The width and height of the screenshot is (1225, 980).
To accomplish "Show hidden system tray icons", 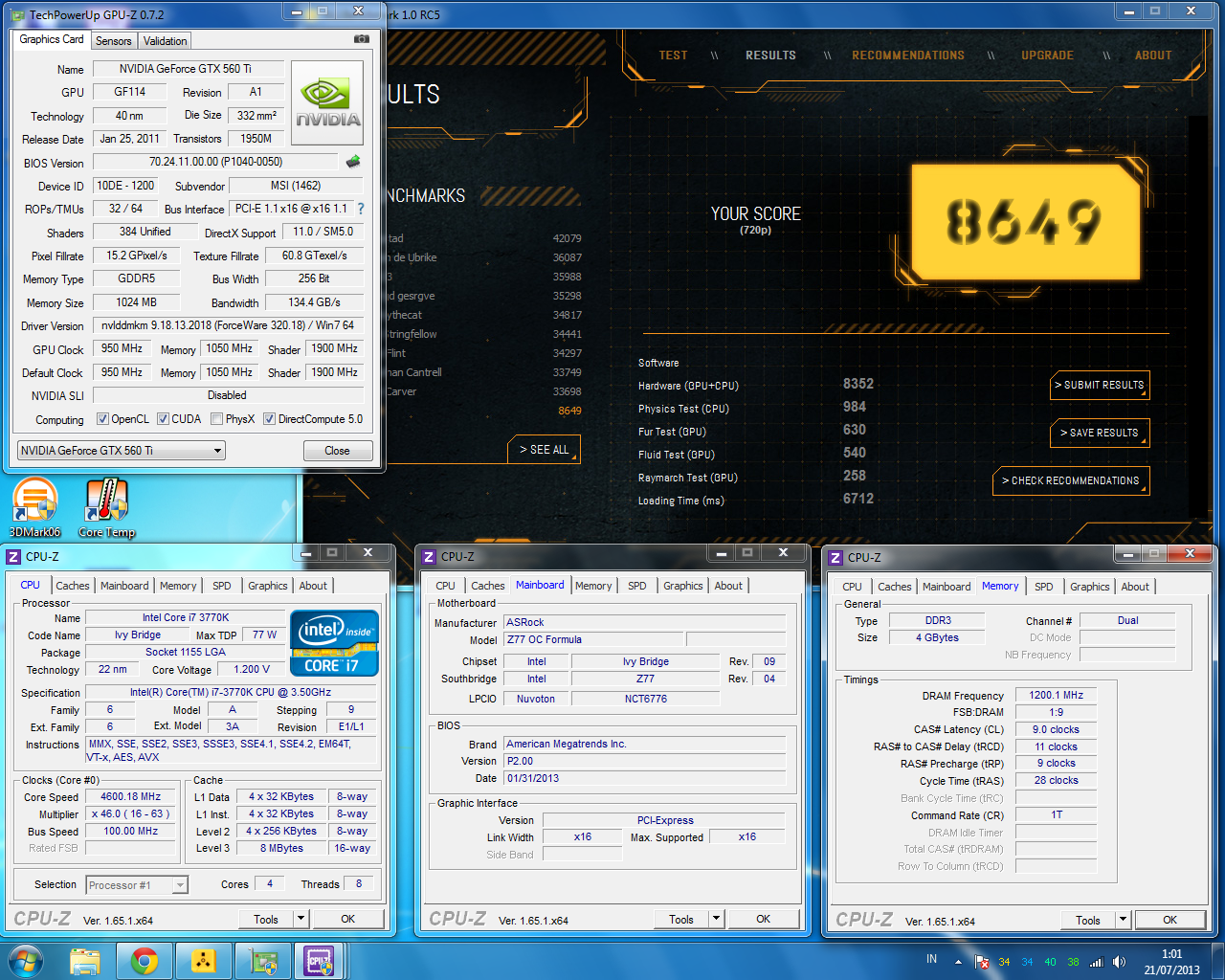I will [x=958, y=961].
